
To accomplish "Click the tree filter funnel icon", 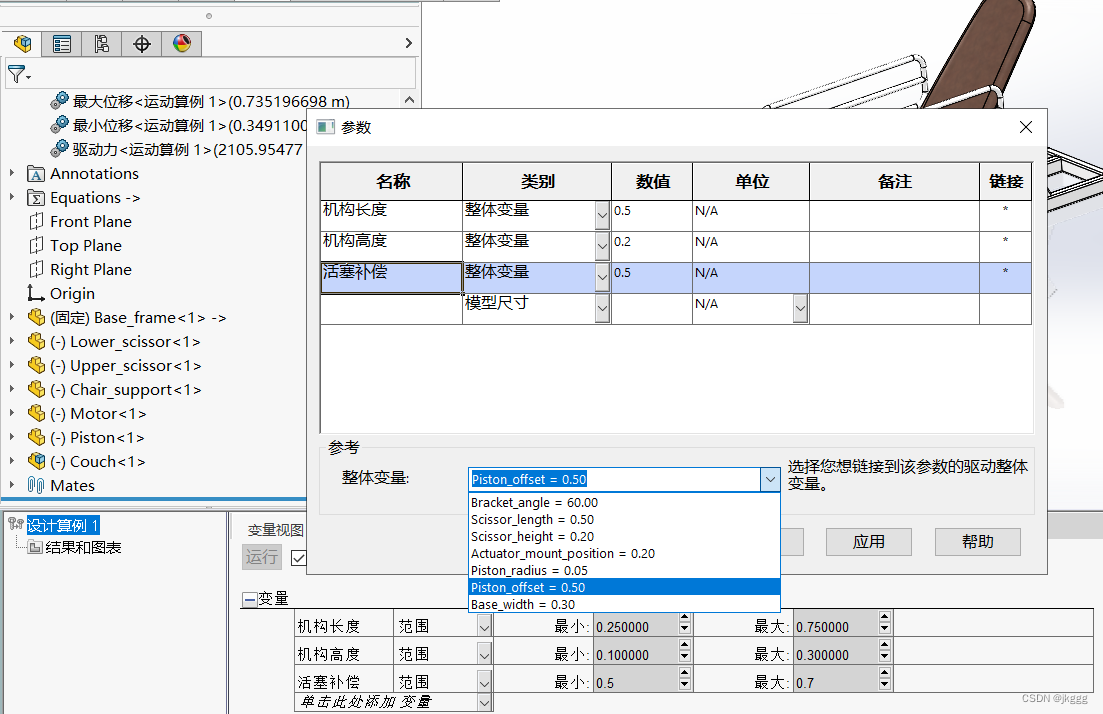I will pos(18,73).
